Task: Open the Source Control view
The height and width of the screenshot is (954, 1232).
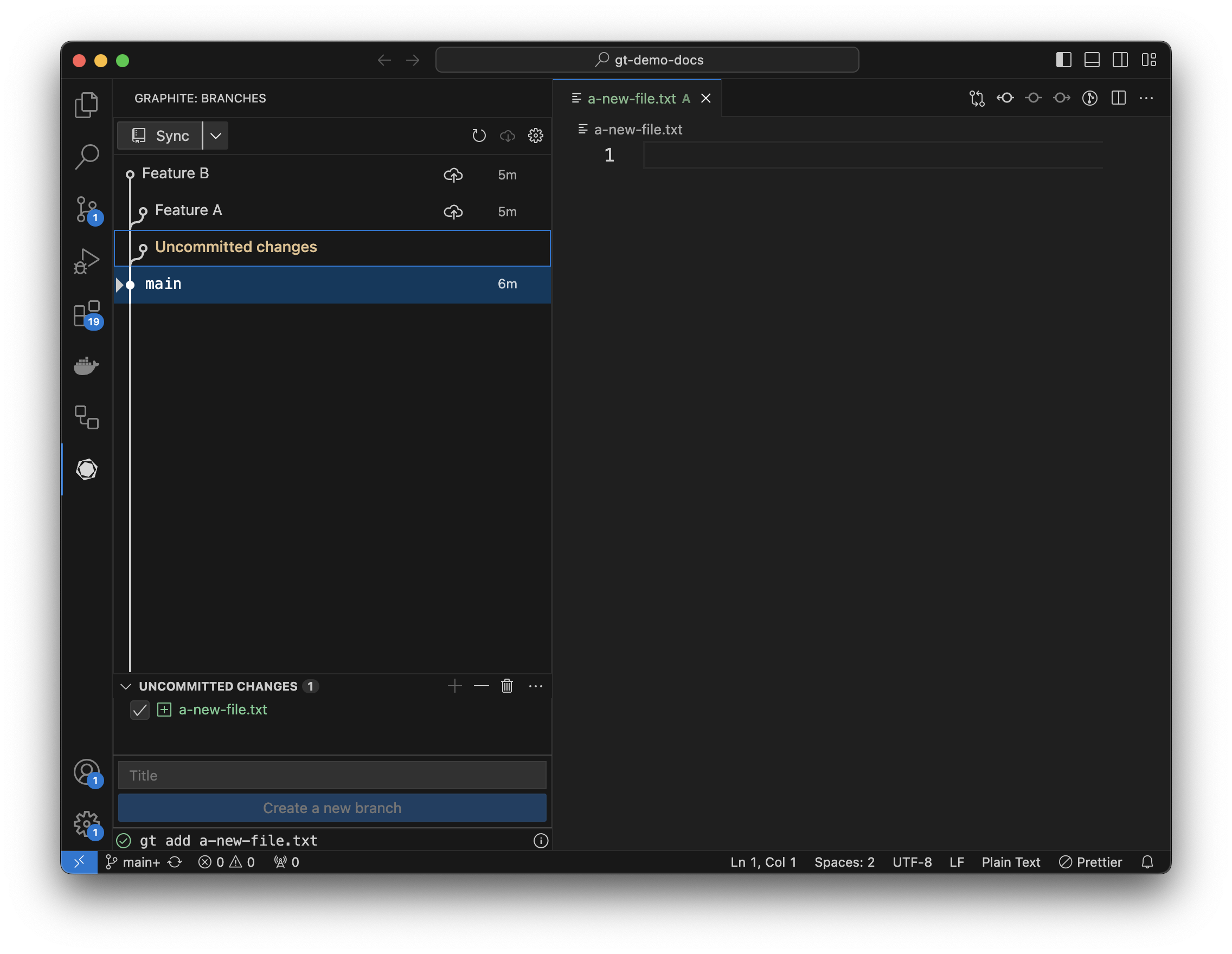Action: tap(86, 209)
